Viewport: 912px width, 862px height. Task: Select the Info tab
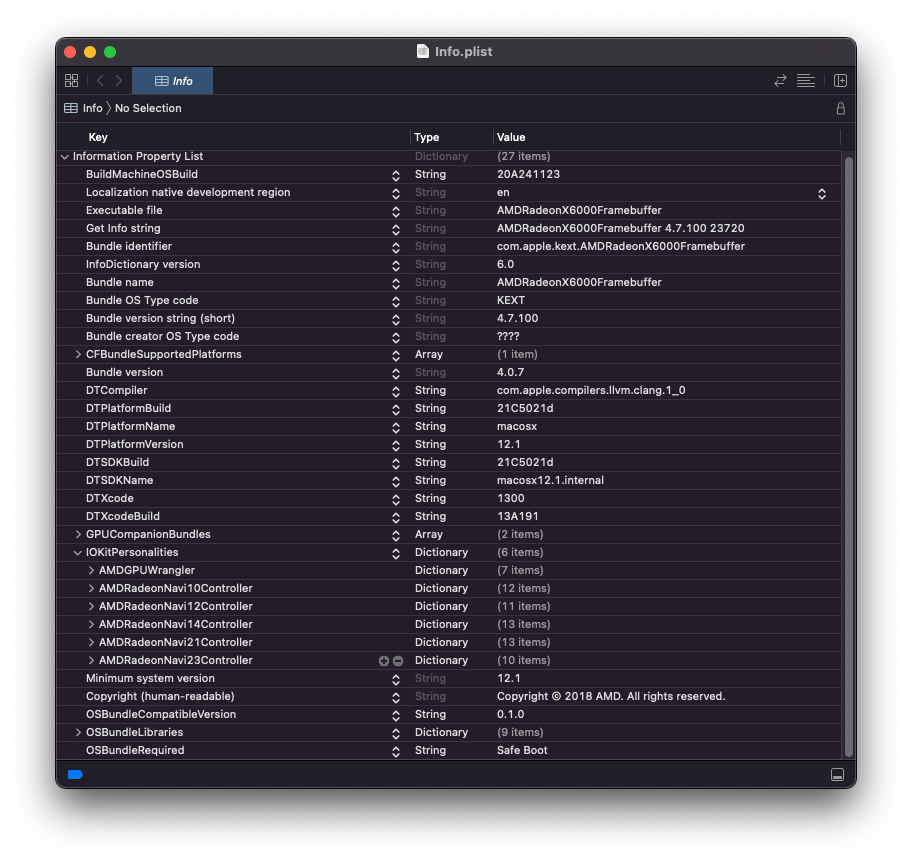tap(173, 81)
